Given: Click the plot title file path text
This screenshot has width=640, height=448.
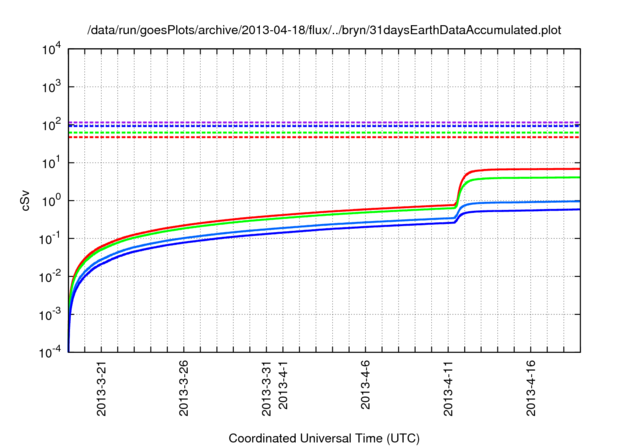Looking at the screenshot, I should (x=320, y=30).
